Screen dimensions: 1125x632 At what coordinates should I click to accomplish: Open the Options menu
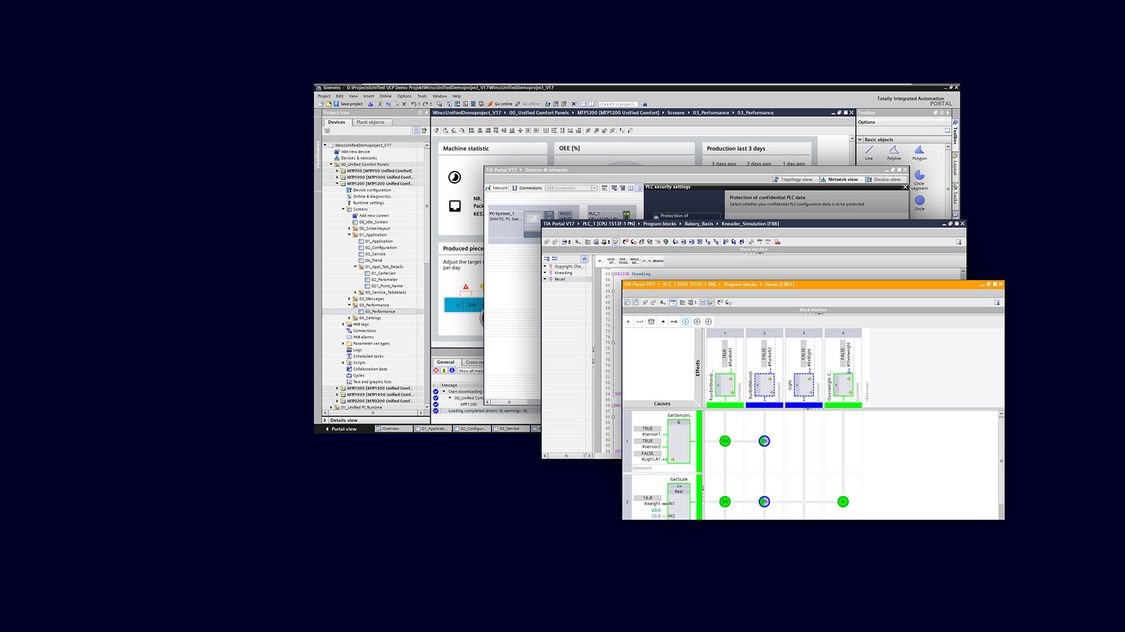pos(405,96)
